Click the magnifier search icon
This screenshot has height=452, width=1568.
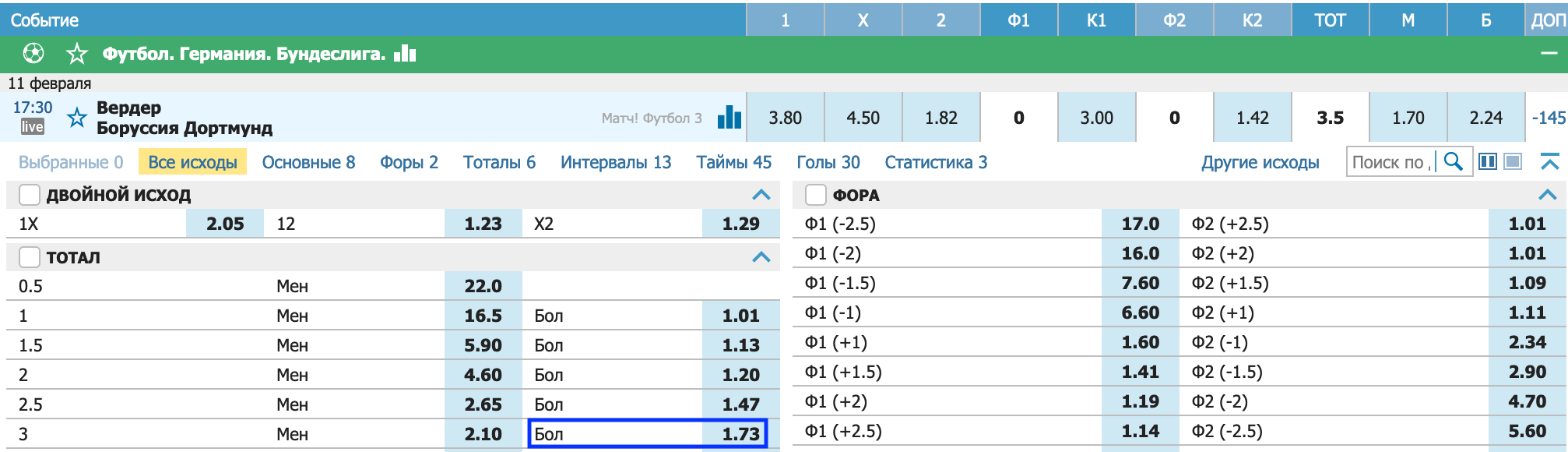1453,162
